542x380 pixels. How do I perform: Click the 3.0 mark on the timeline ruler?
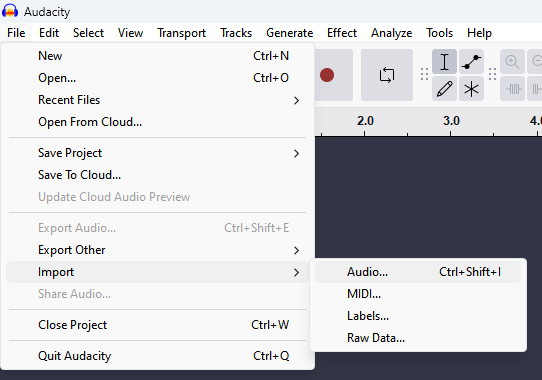click(451, 121)
